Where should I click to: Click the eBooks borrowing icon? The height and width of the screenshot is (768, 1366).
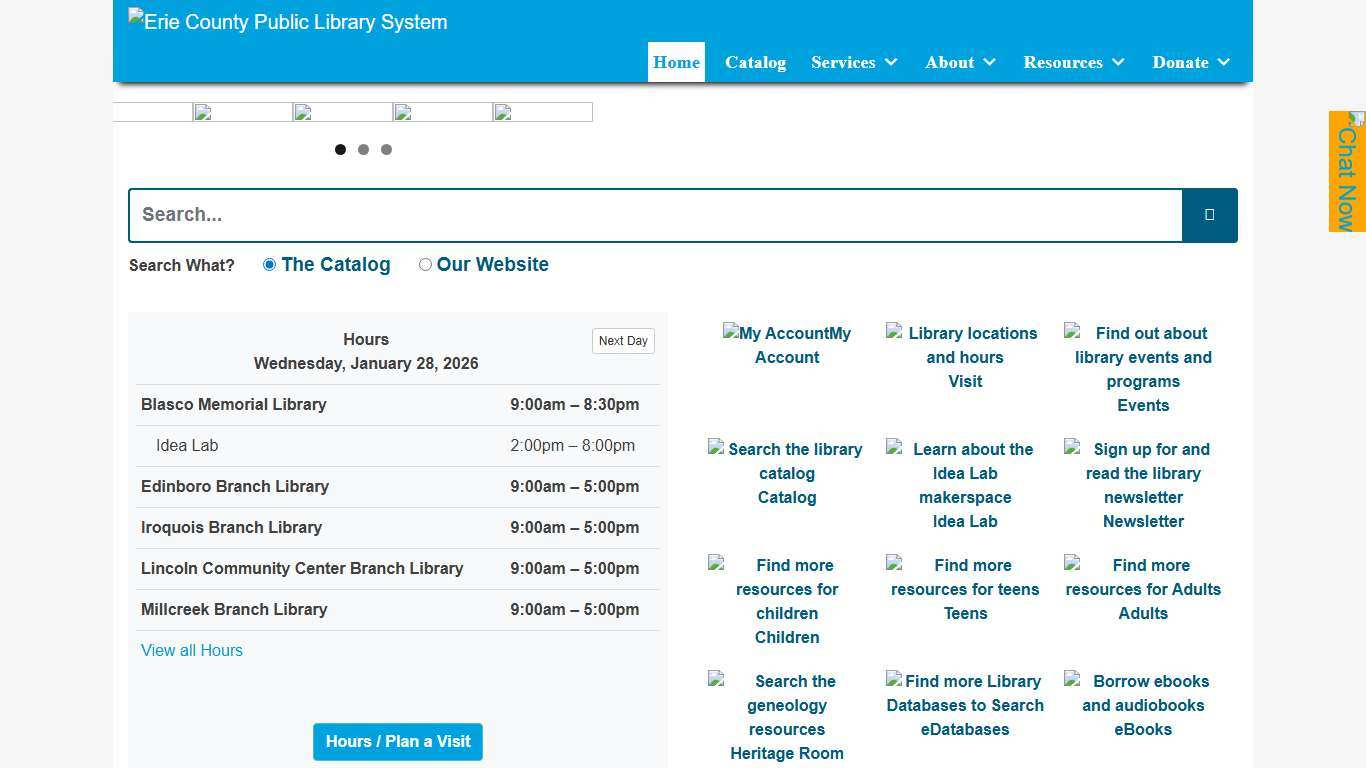pyautogui.click(x=1143, y=705)
